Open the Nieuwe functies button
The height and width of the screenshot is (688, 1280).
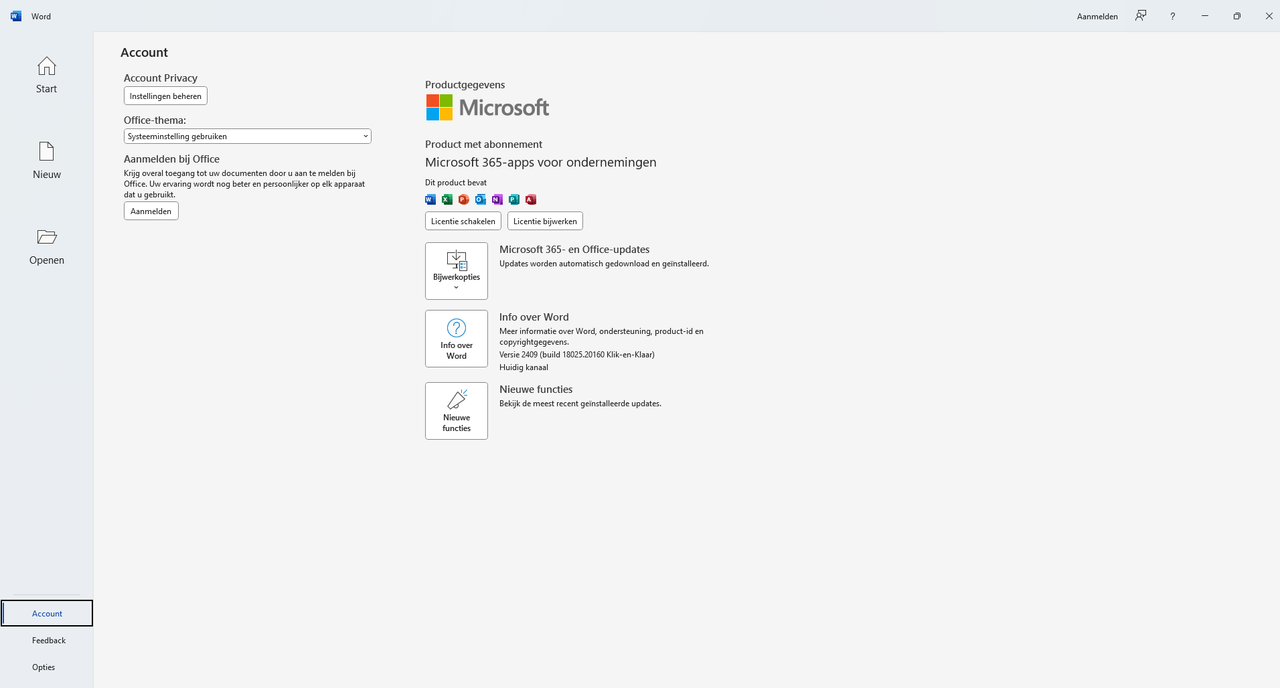[456, 411]
